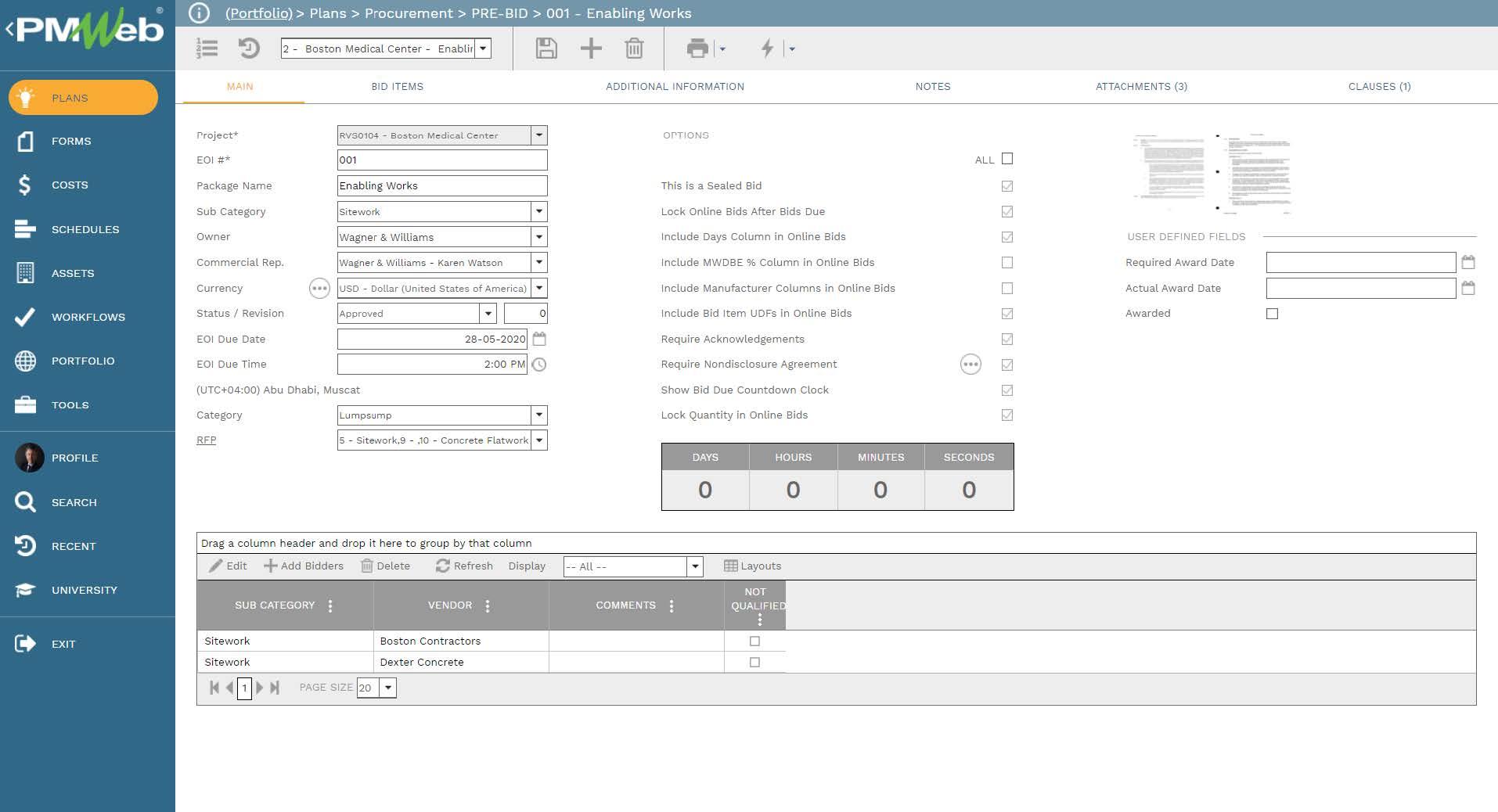Mark Dexter Concrete as Not Qualified
Image resolution: width=1498 pixels, height=812 pixels.
coord(754,662)
